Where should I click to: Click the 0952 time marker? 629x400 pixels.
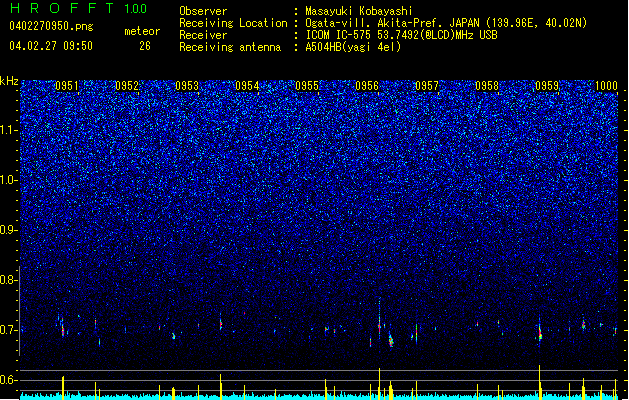126,86
